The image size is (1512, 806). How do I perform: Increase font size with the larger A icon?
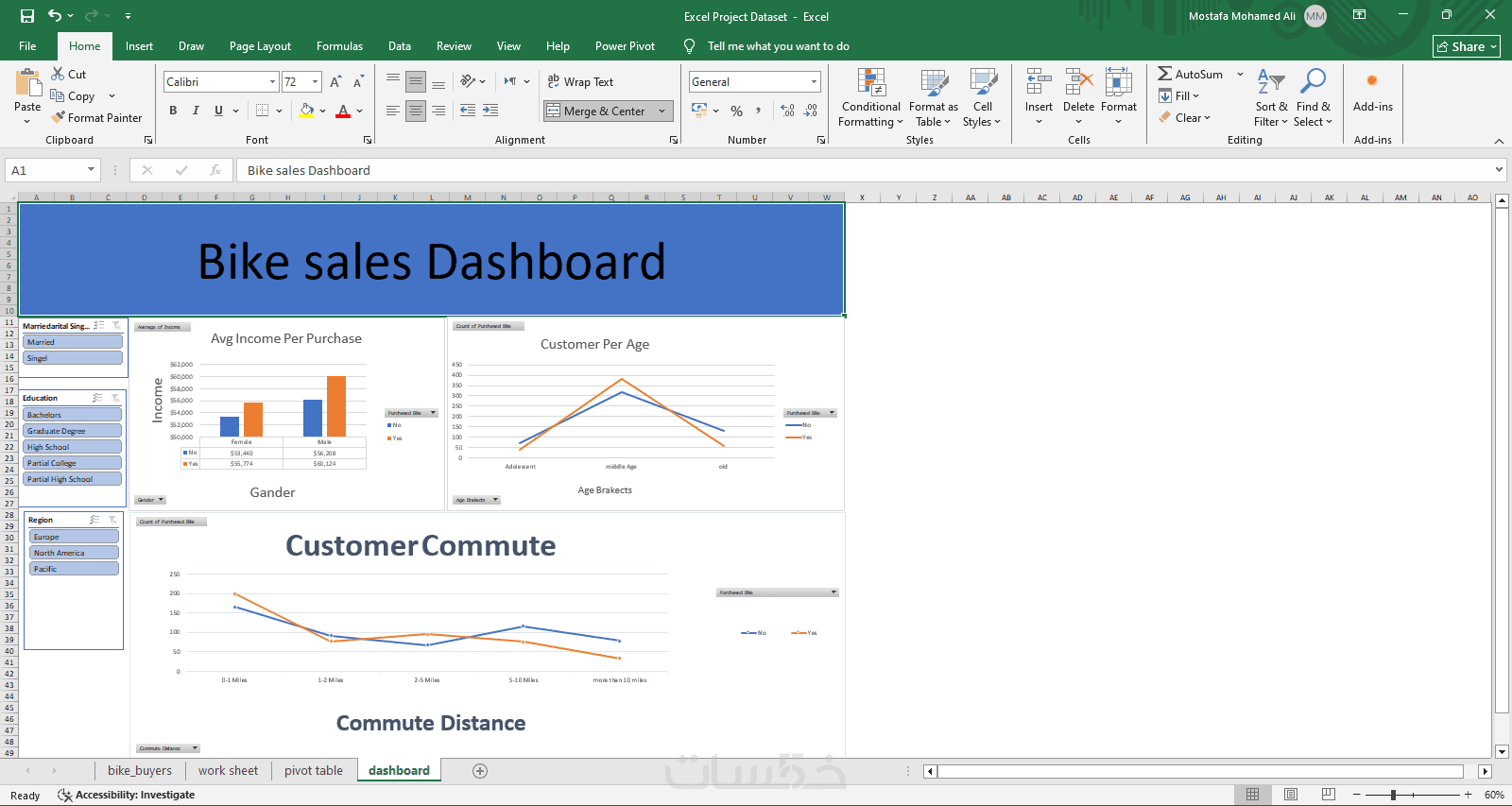click(x=335, y=82)
